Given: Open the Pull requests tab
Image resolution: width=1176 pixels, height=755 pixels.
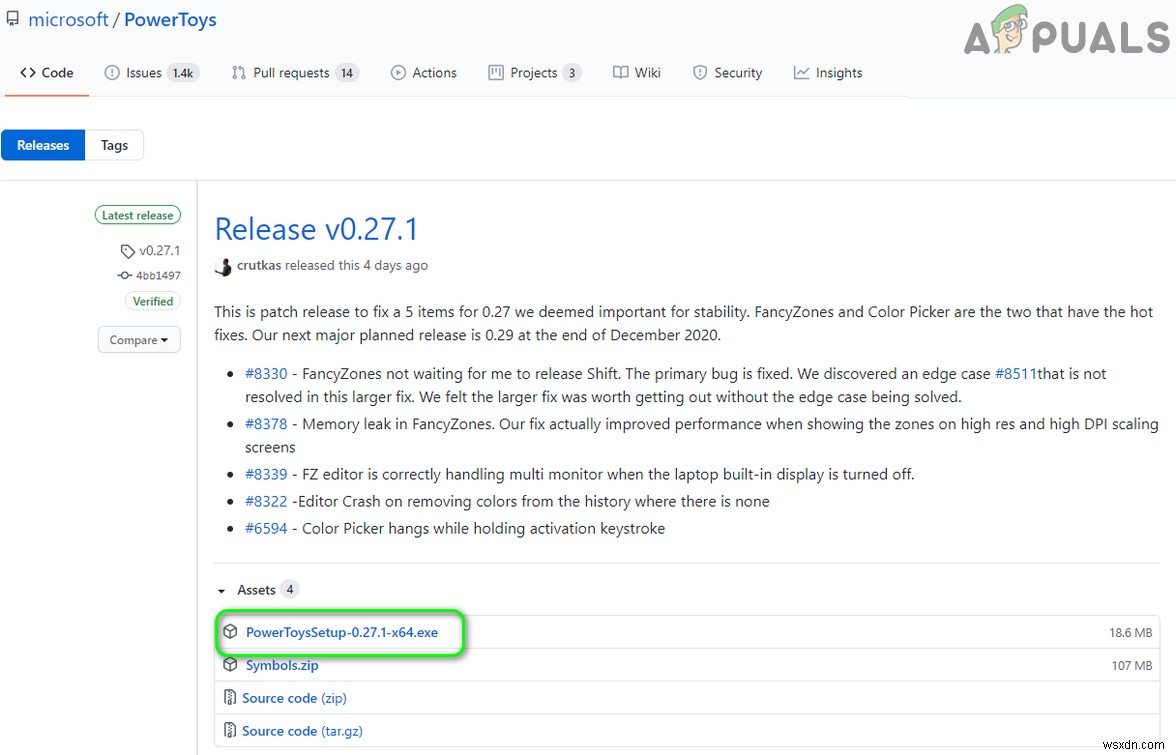Looking at the screenshot, I should click(294, 73).
